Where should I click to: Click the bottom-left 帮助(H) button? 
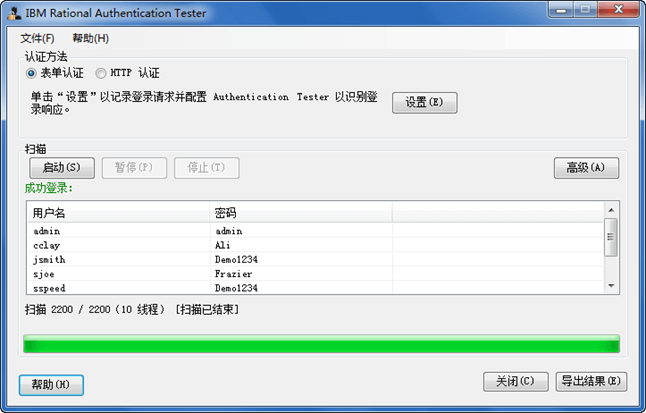(51, 385)
